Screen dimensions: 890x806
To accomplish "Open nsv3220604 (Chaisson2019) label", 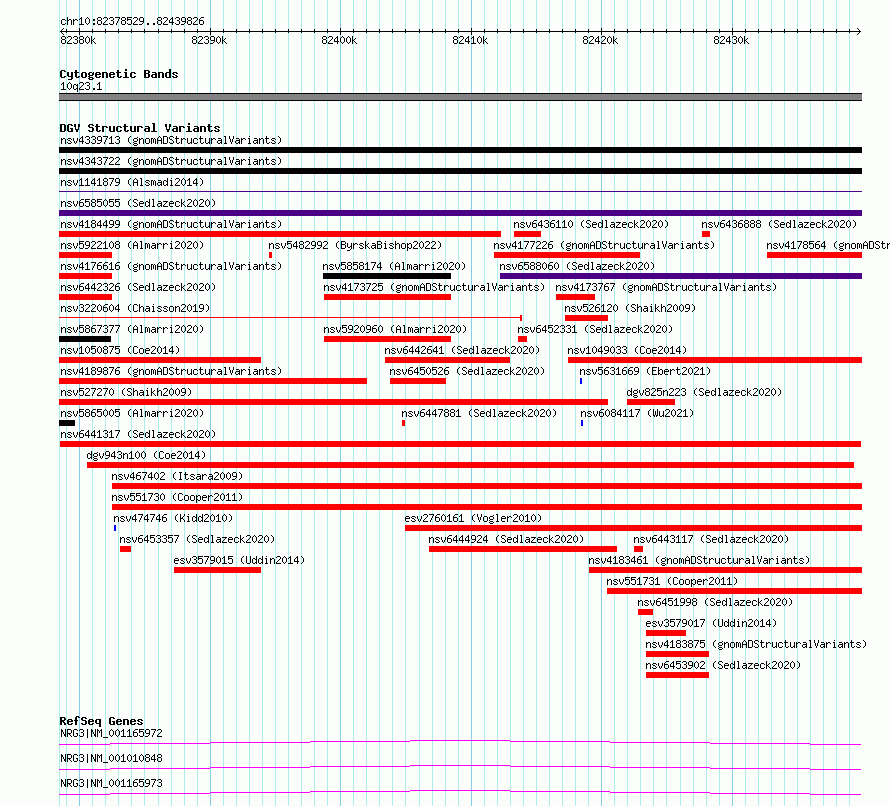I will [135, 308].
